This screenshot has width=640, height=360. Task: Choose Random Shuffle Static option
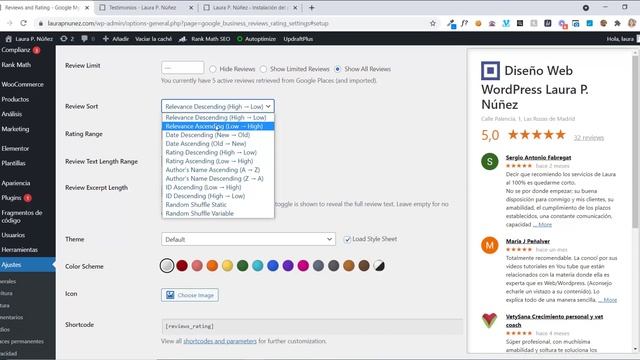(x=218, y=204)
